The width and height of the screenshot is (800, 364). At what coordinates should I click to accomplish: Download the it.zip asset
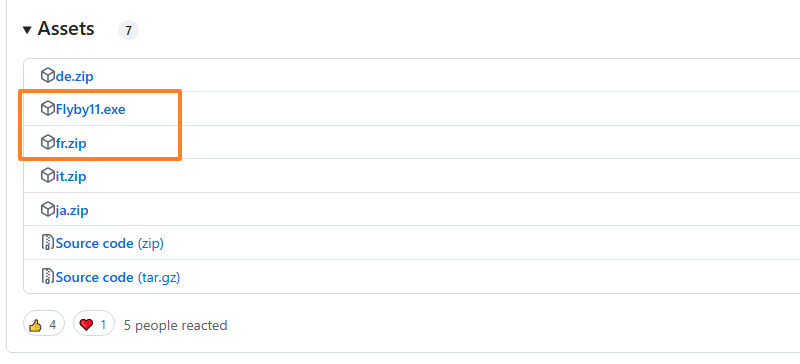(71, 177)
